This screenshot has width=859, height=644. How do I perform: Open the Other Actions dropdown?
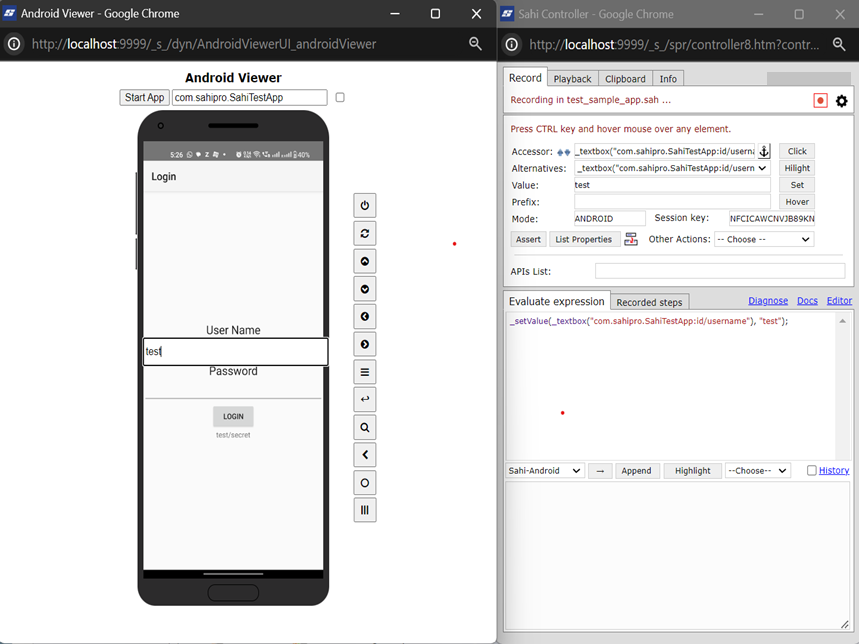click(x=763, y=240)
